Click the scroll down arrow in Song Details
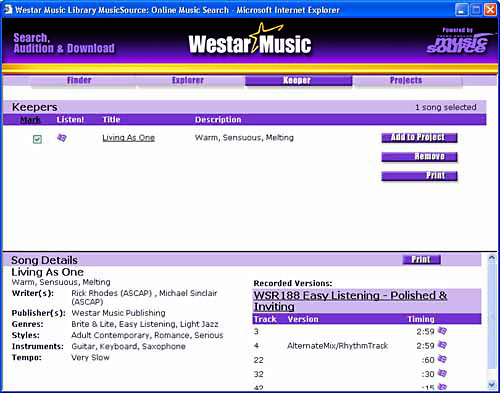 click(491, 385)
